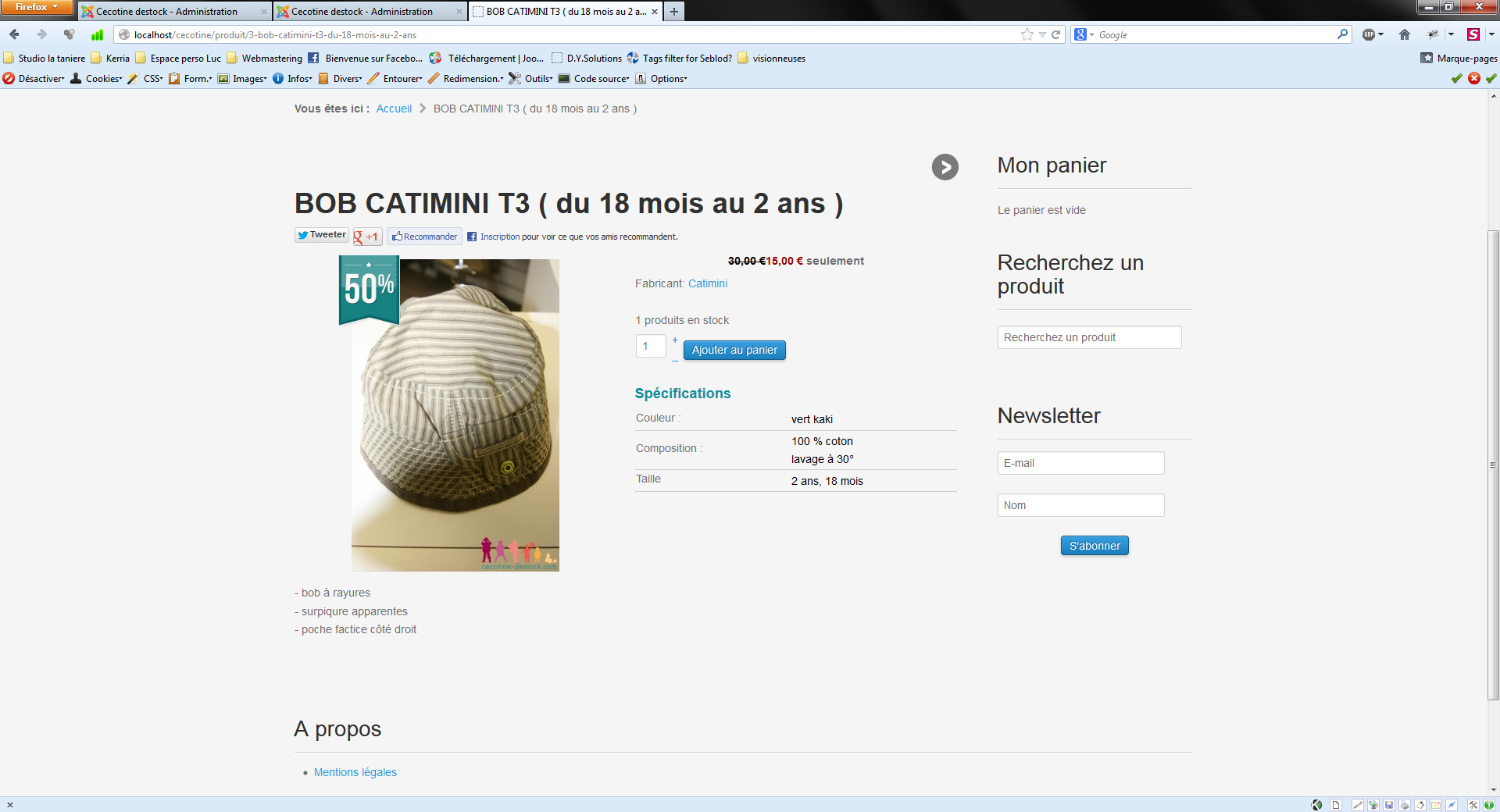The width and height of the screenshot is (1500, 812).
Task: Bookmark this page with the star icon
Action: 1027,34
